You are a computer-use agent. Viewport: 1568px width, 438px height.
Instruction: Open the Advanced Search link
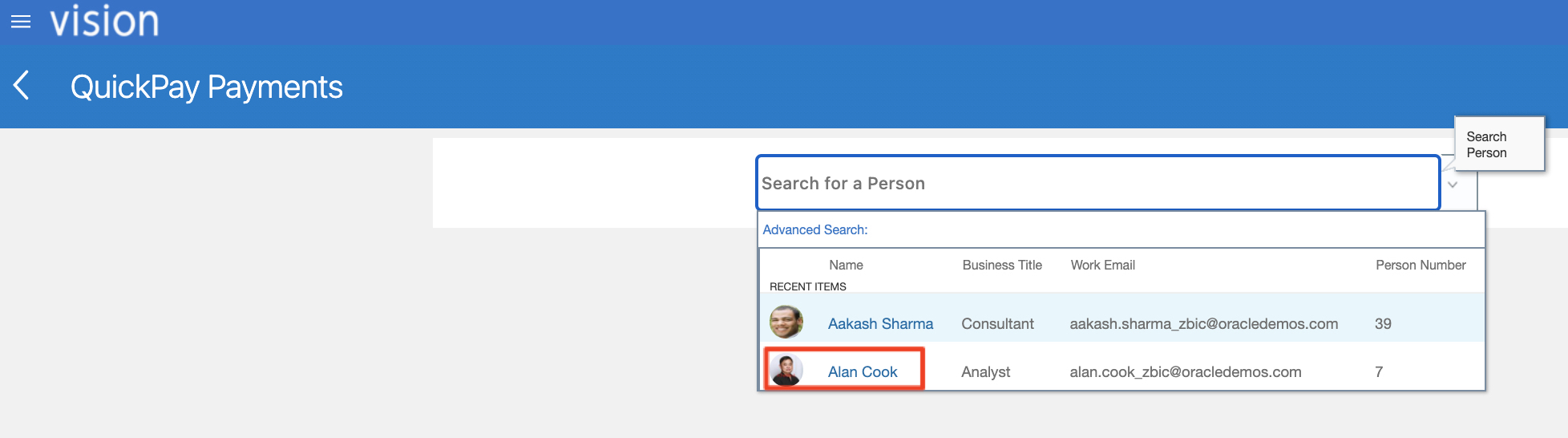814,230
